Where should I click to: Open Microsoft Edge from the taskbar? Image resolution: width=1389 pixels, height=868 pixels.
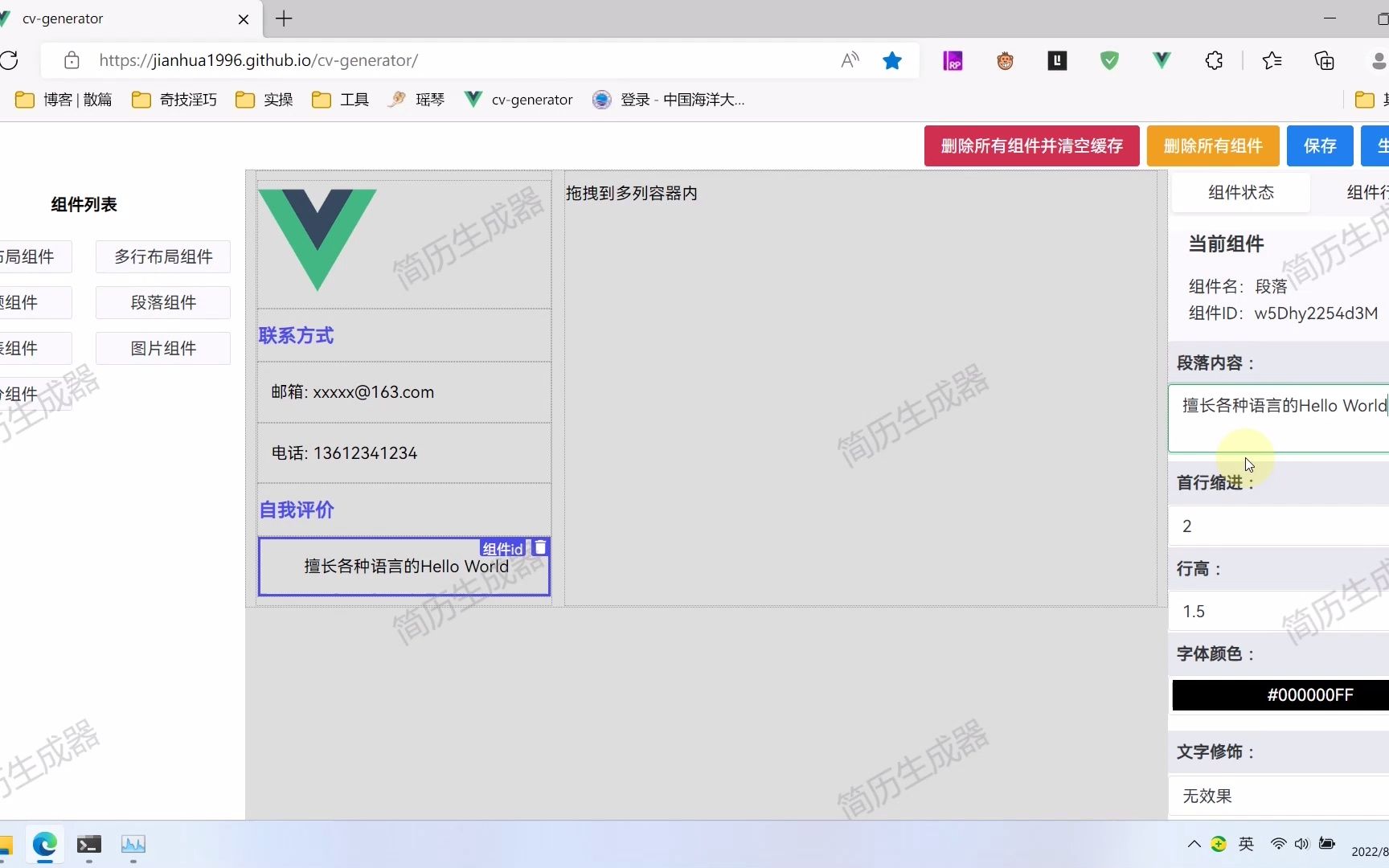coord(44,845)
